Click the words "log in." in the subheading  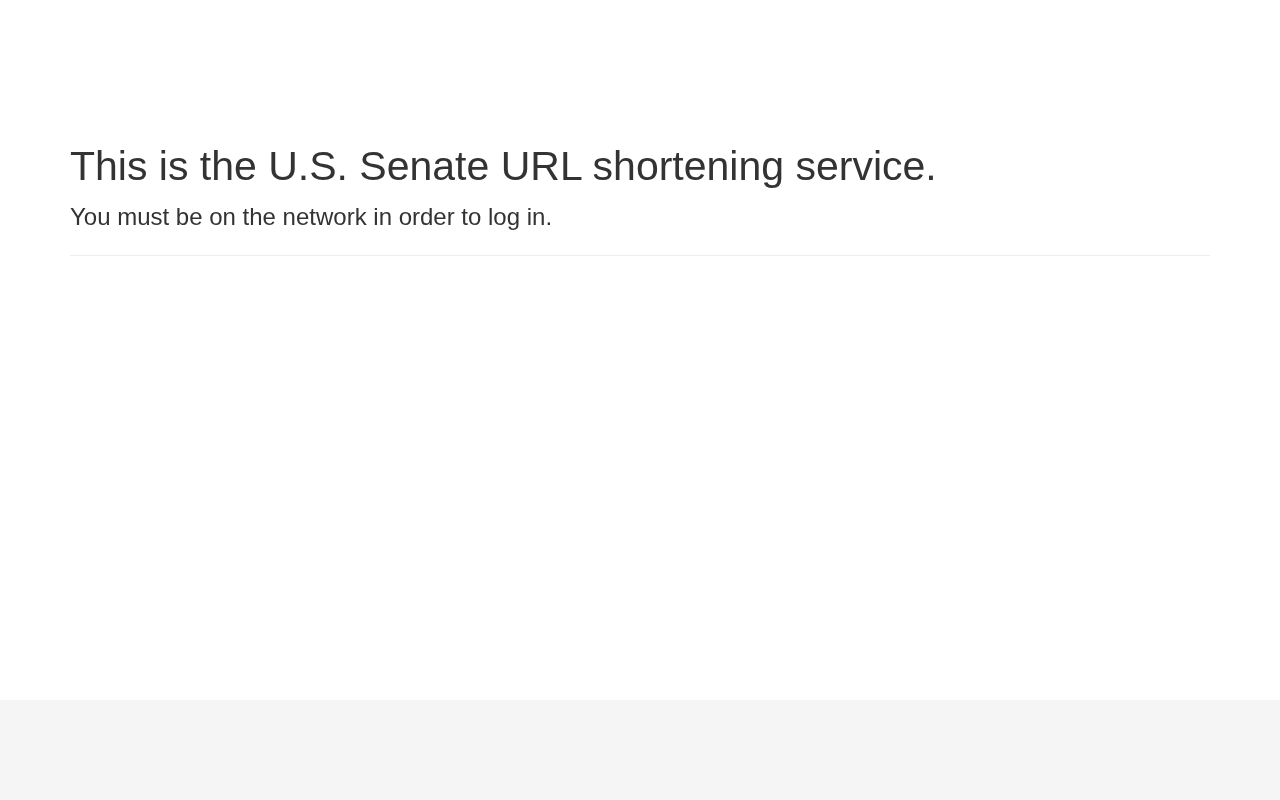click(x=519, y=217)
